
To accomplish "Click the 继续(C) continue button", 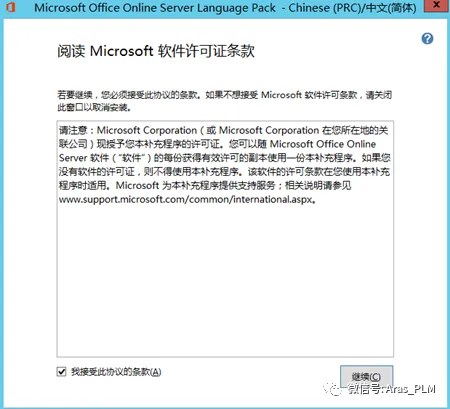I will coord(366,377).
